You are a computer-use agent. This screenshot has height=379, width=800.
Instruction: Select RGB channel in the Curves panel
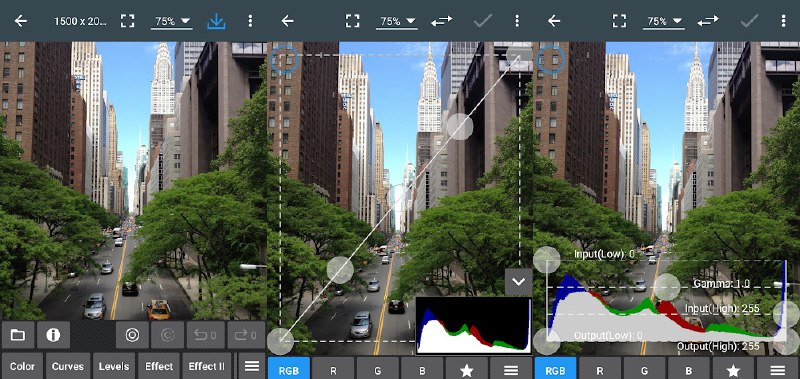tap(288, 371)
